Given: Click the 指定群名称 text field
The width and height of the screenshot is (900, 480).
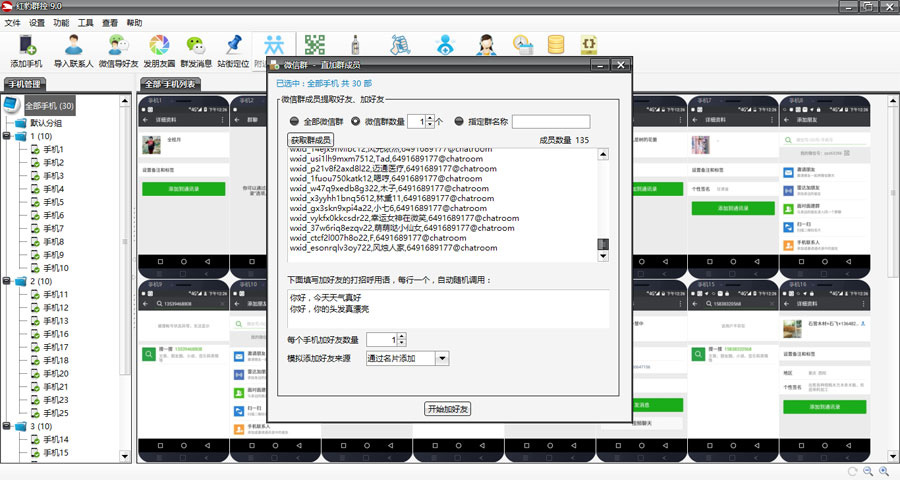Looking at the screenshot, I should 551,122.
